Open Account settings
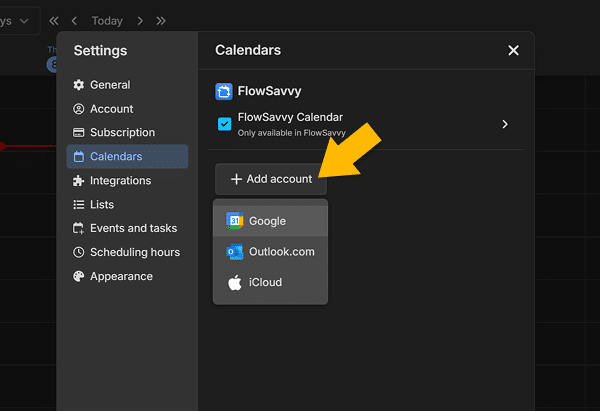The width and height of the screenshot is (600, 412). point(127,109)
